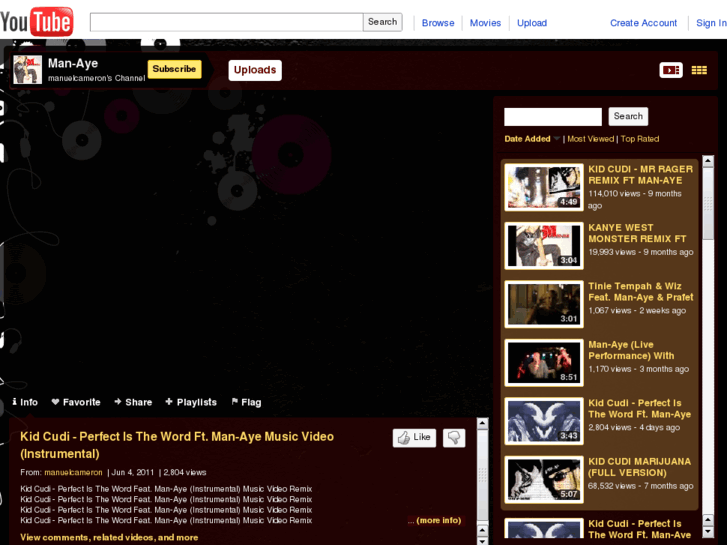The image size is (727, 545).
Task: Click Create Account link
Action: (643, 23)
